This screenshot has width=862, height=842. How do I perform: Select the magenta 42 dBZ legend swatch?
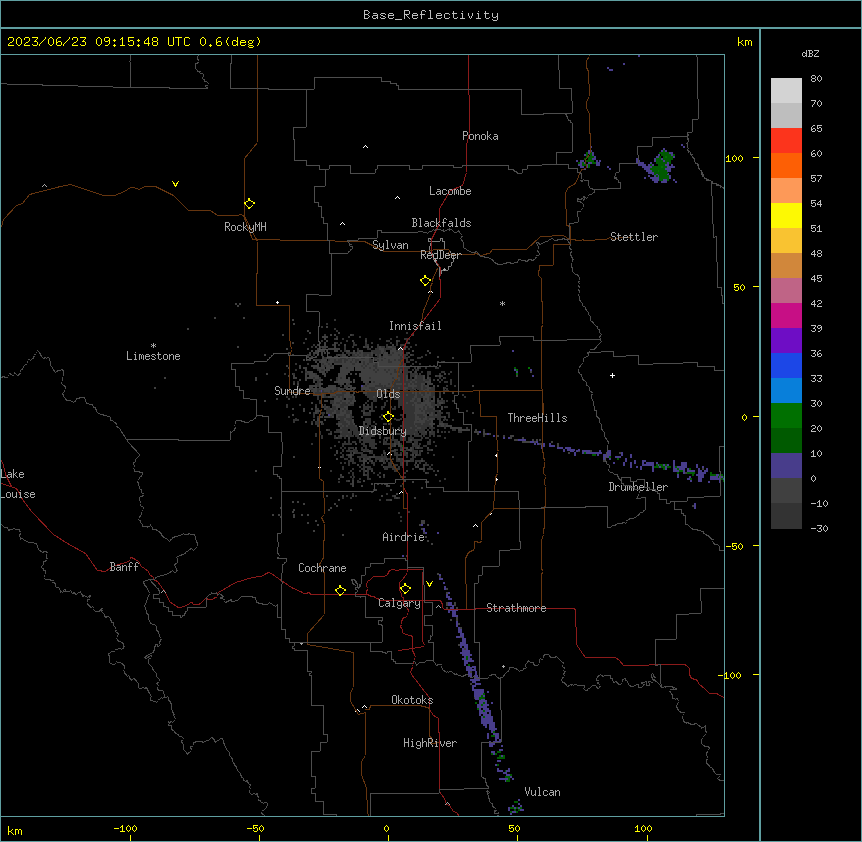786,315
